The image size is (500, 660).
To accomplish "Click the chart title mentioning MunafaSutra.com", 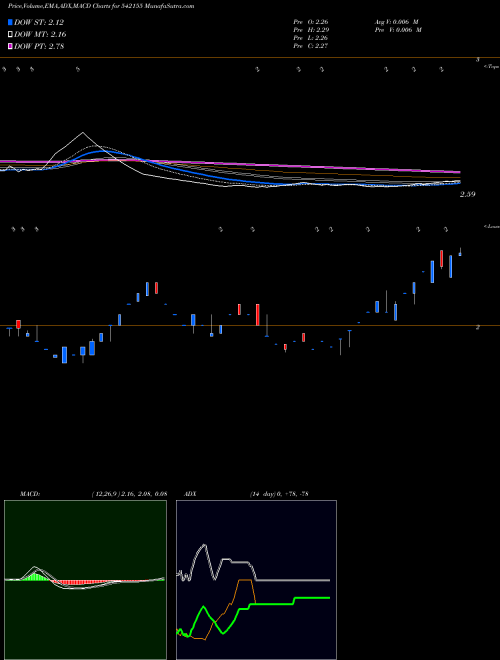I will click(x=101, y=6).
